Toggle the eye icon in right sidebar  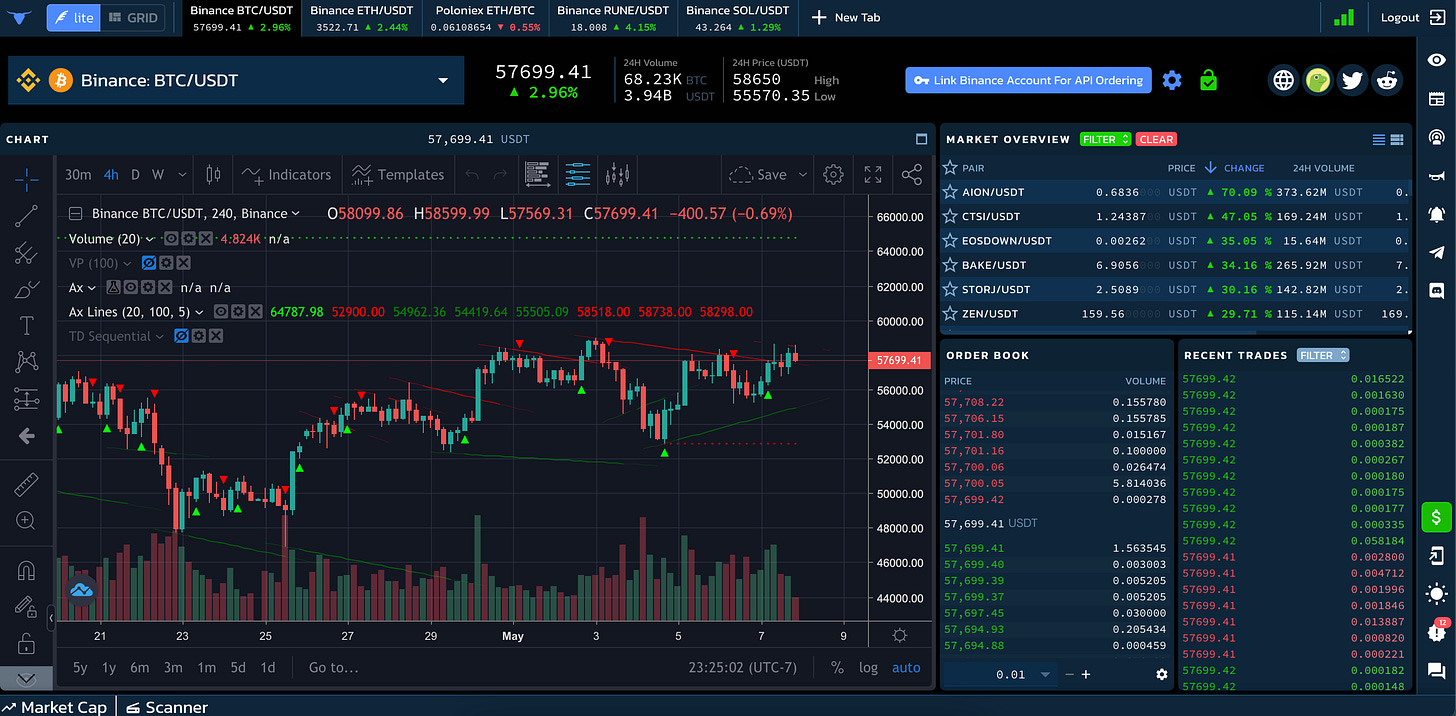(1436, 59)
